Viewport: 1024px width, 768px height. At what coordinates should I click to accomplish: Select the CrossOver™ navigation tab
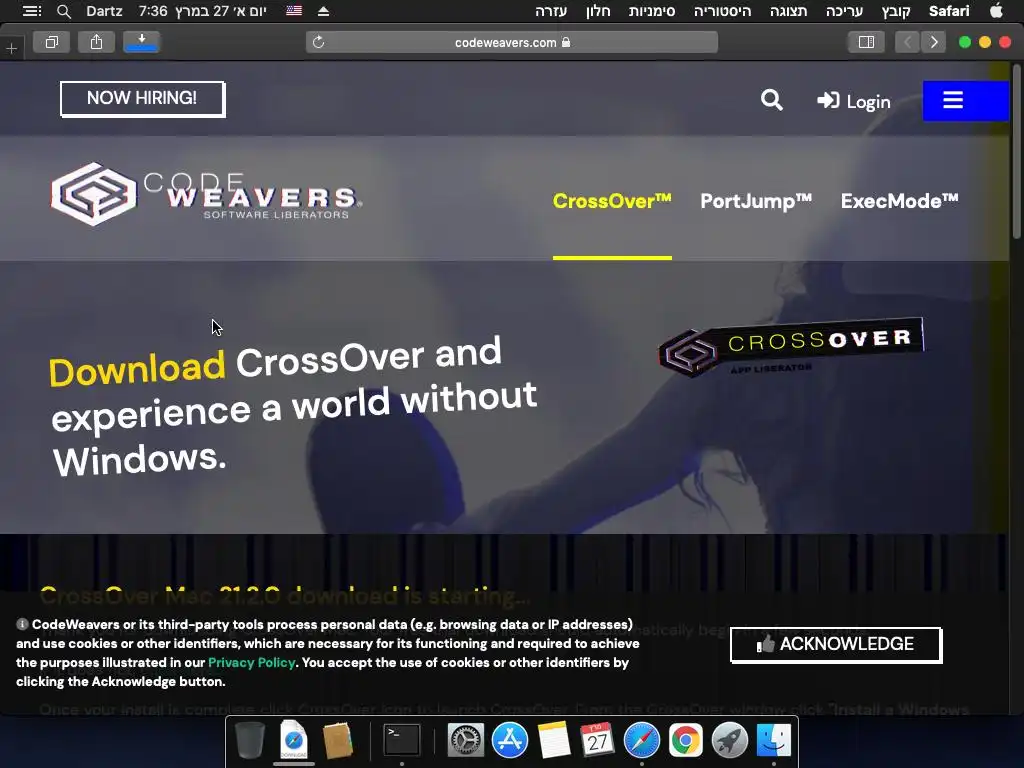point(612,201)
